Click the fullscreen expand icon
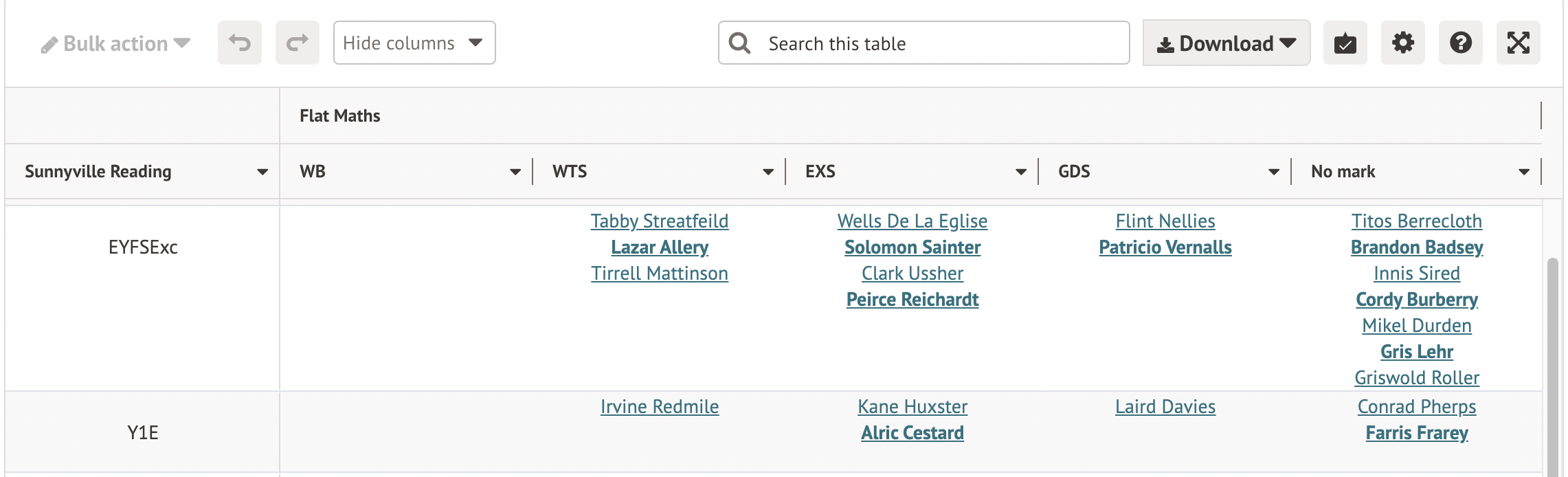This screenshot has height=477, width=1568. coord(1518,43)
